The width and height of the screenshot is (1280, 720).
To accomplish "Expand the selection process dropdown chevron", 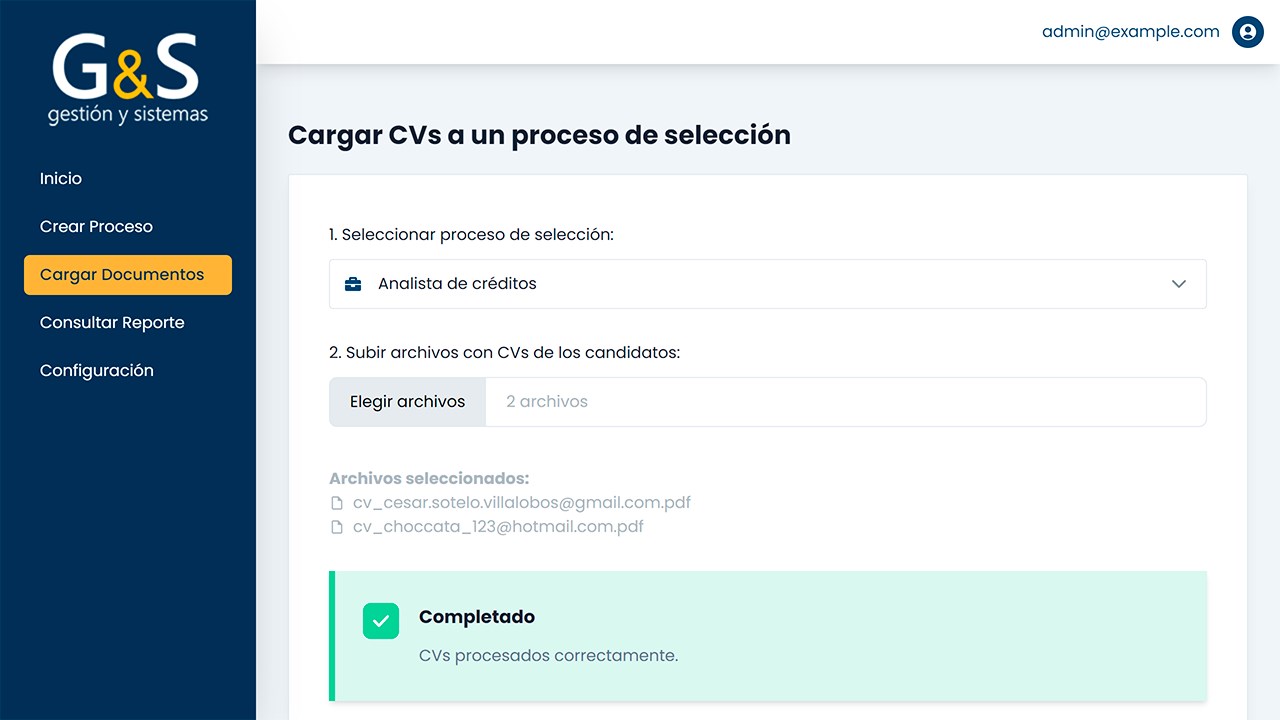I will 1178,284.
